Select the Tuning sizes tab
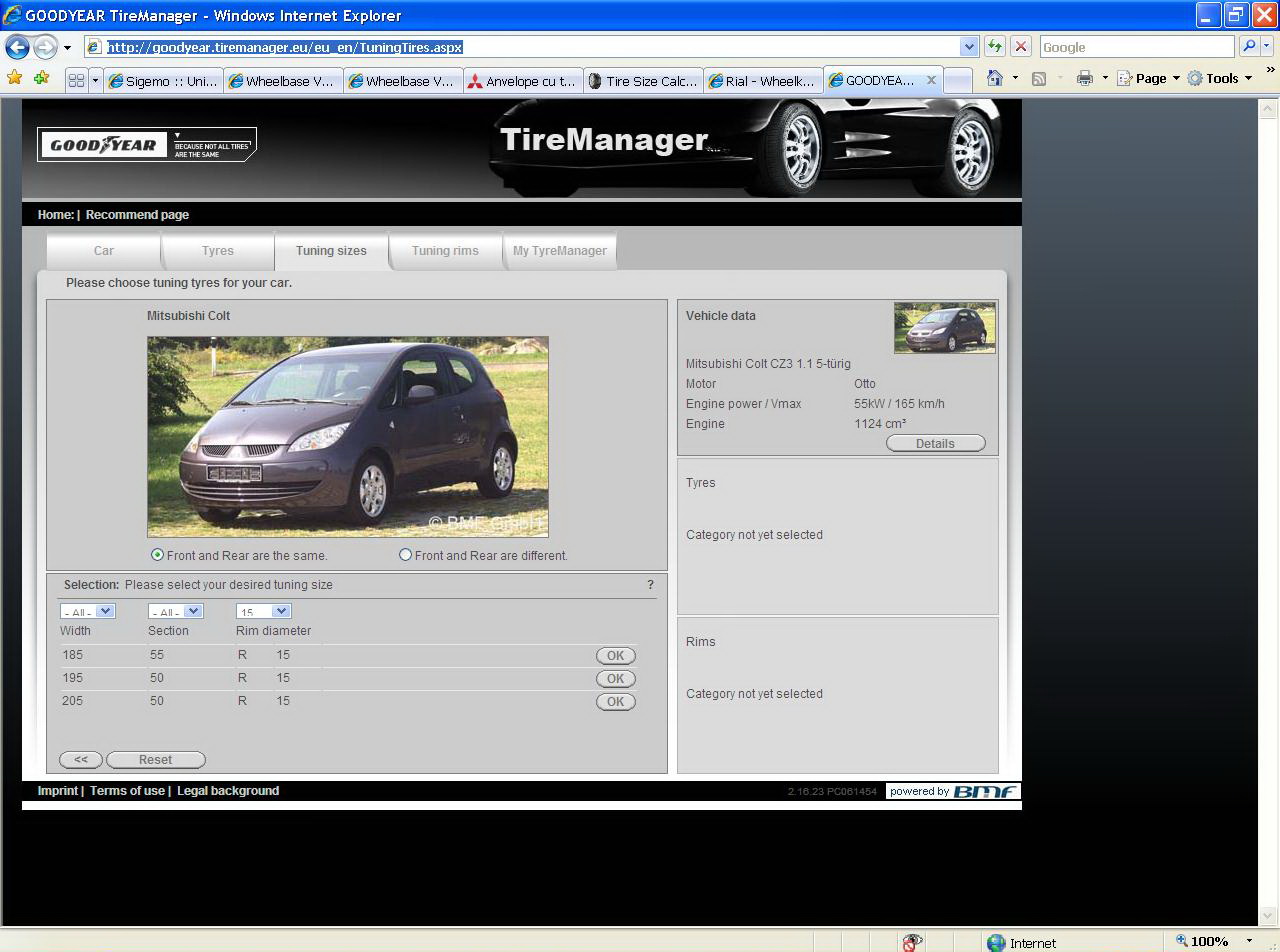Image resolution: width=1280 pixels, height=952 pixels. (331, 251)
